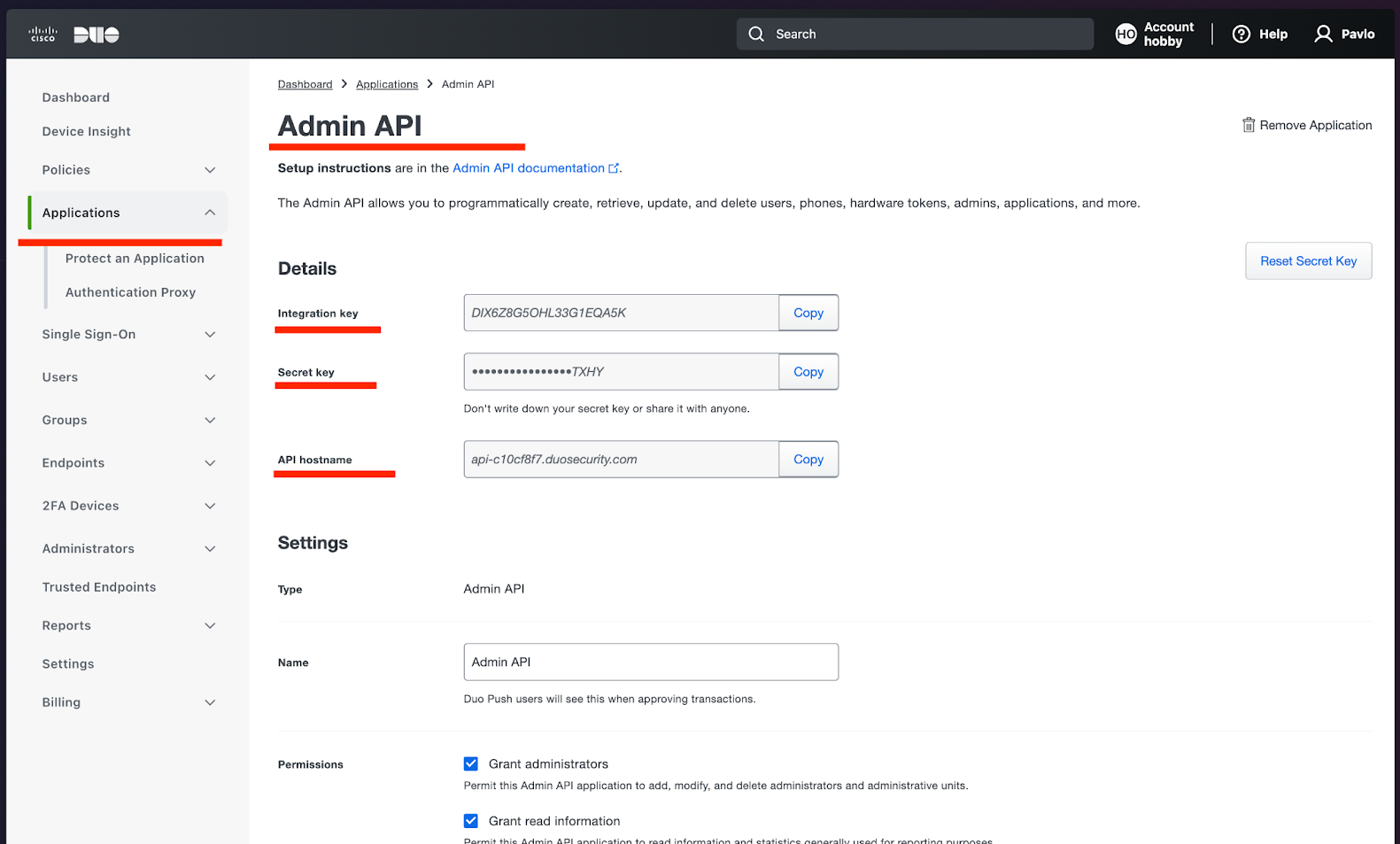Click the trash icon beside Remove Application

click(1249, 125)
